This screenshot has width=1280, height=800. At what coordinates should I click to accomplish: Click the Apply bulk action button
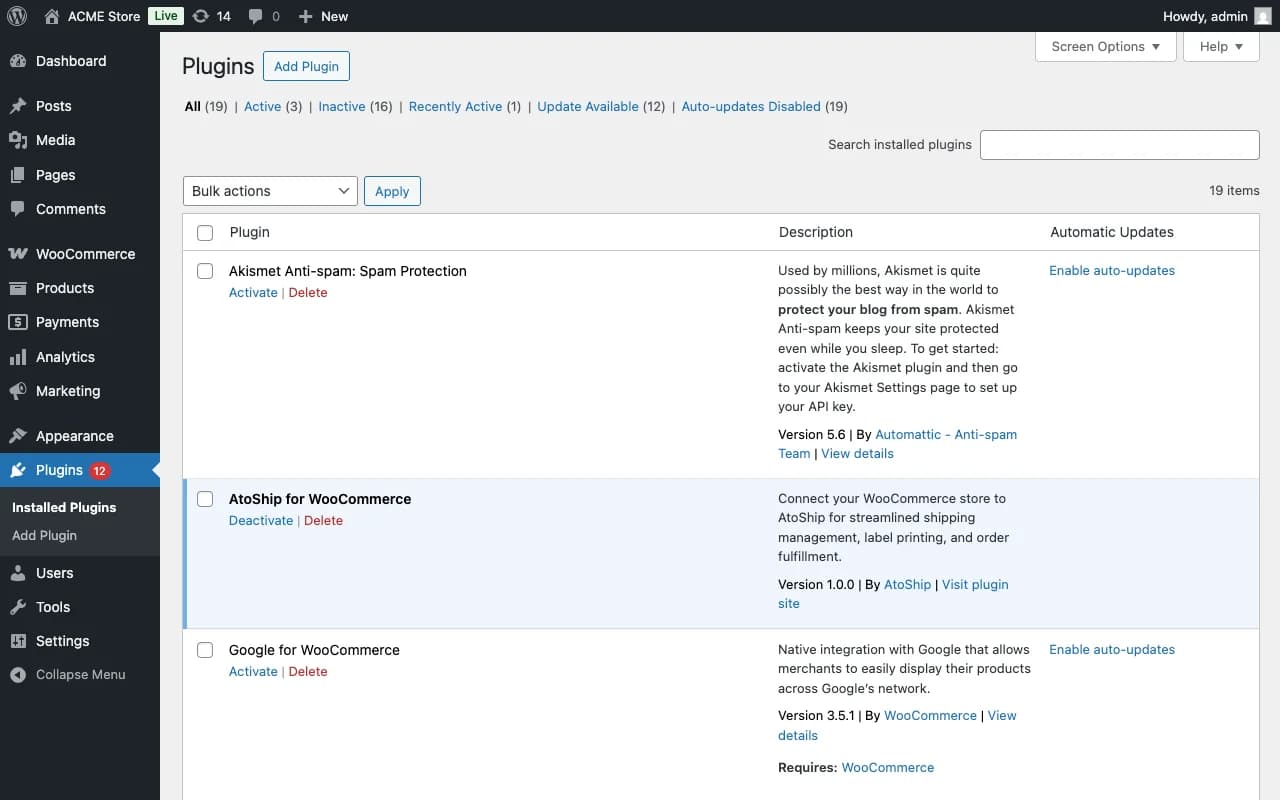coord(392,191)
